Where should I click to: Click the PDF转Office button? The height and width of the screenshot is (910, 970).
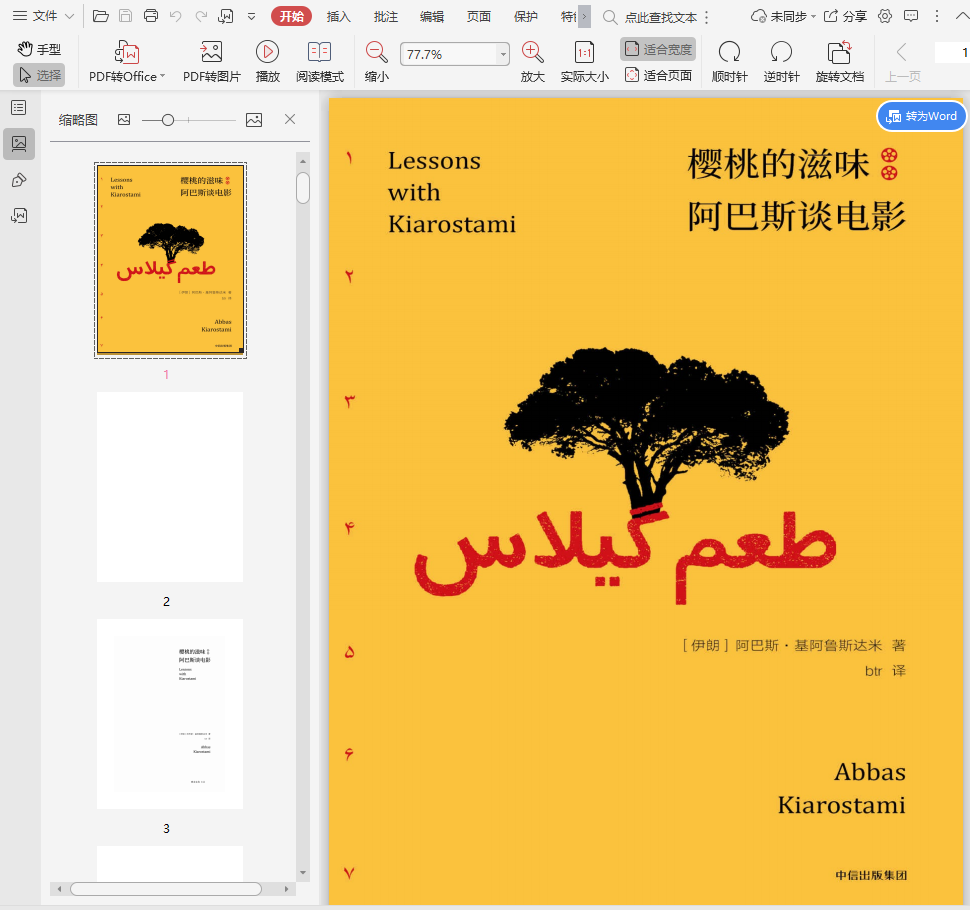pos(127,61)
